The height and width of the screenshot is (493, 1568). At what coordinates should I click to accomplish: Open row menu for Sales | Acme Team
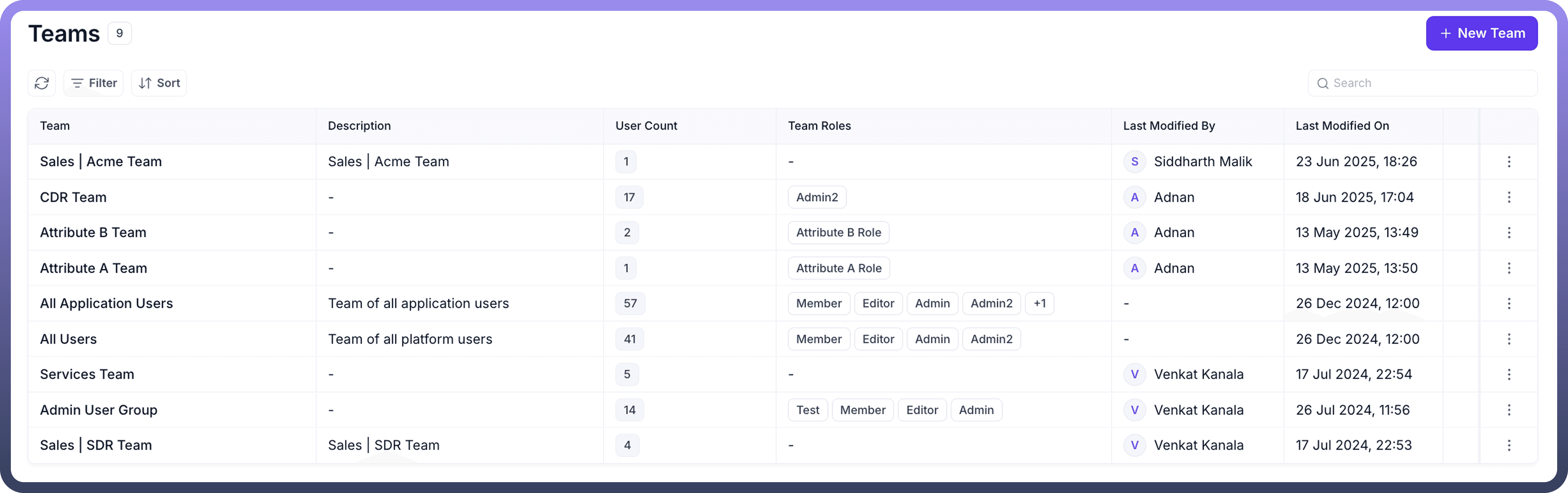[x=1508, y=161]
